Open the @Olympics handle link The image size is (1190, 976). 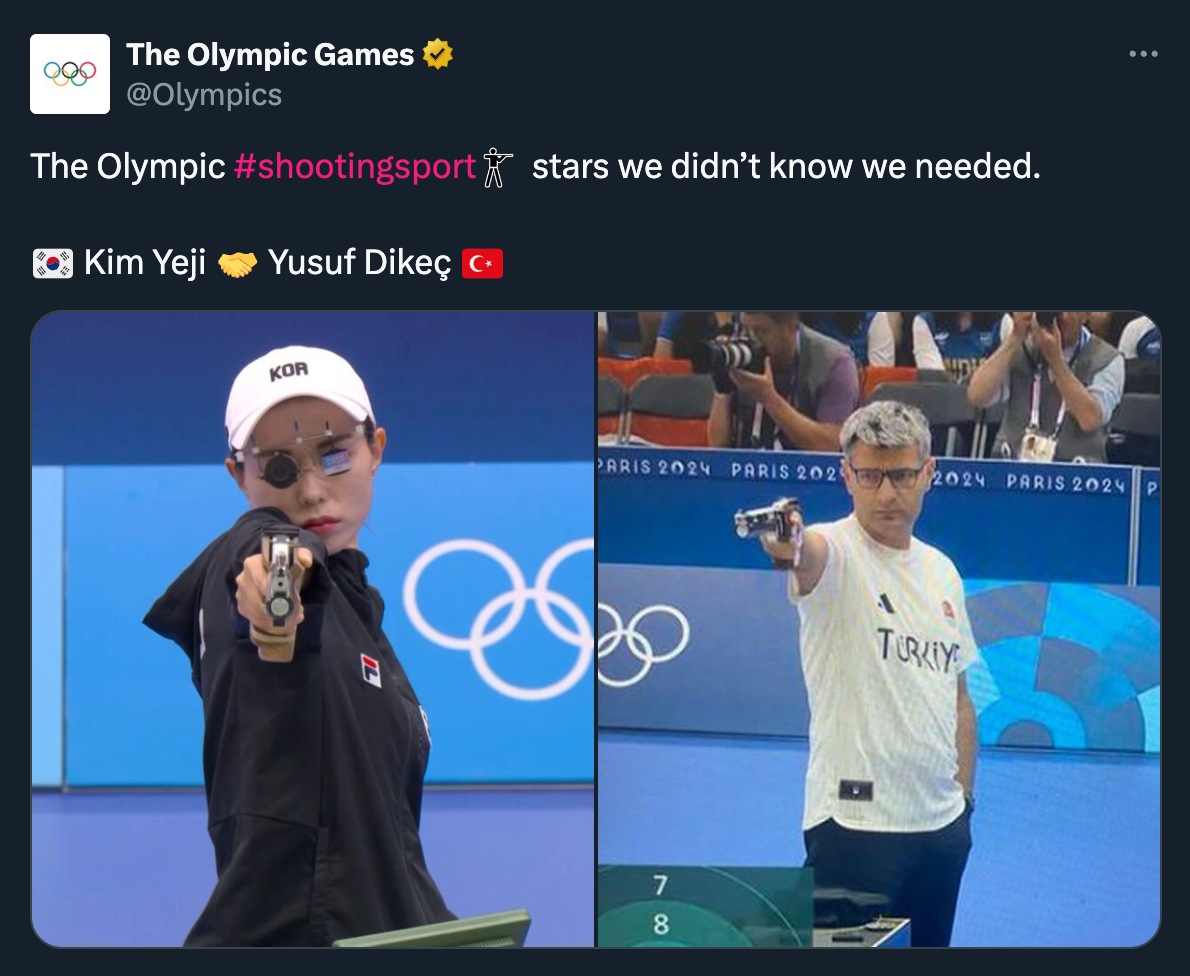[x=204, y=95]
